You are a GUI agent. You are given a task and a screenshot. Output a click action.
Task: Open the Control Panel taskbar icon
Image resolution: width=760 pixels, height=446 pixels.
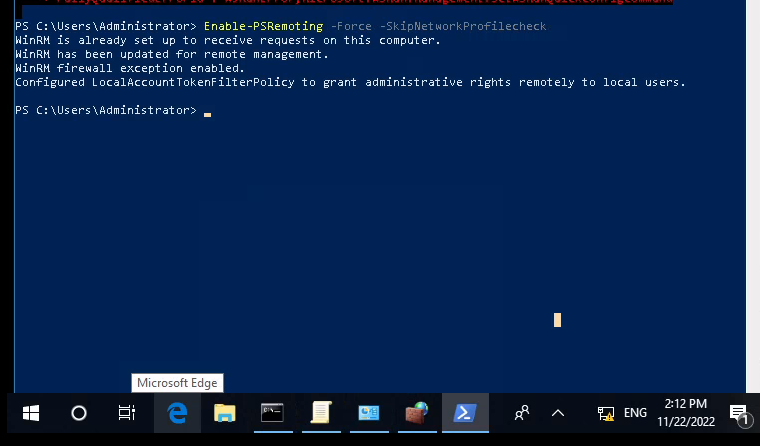click(369, 413)
